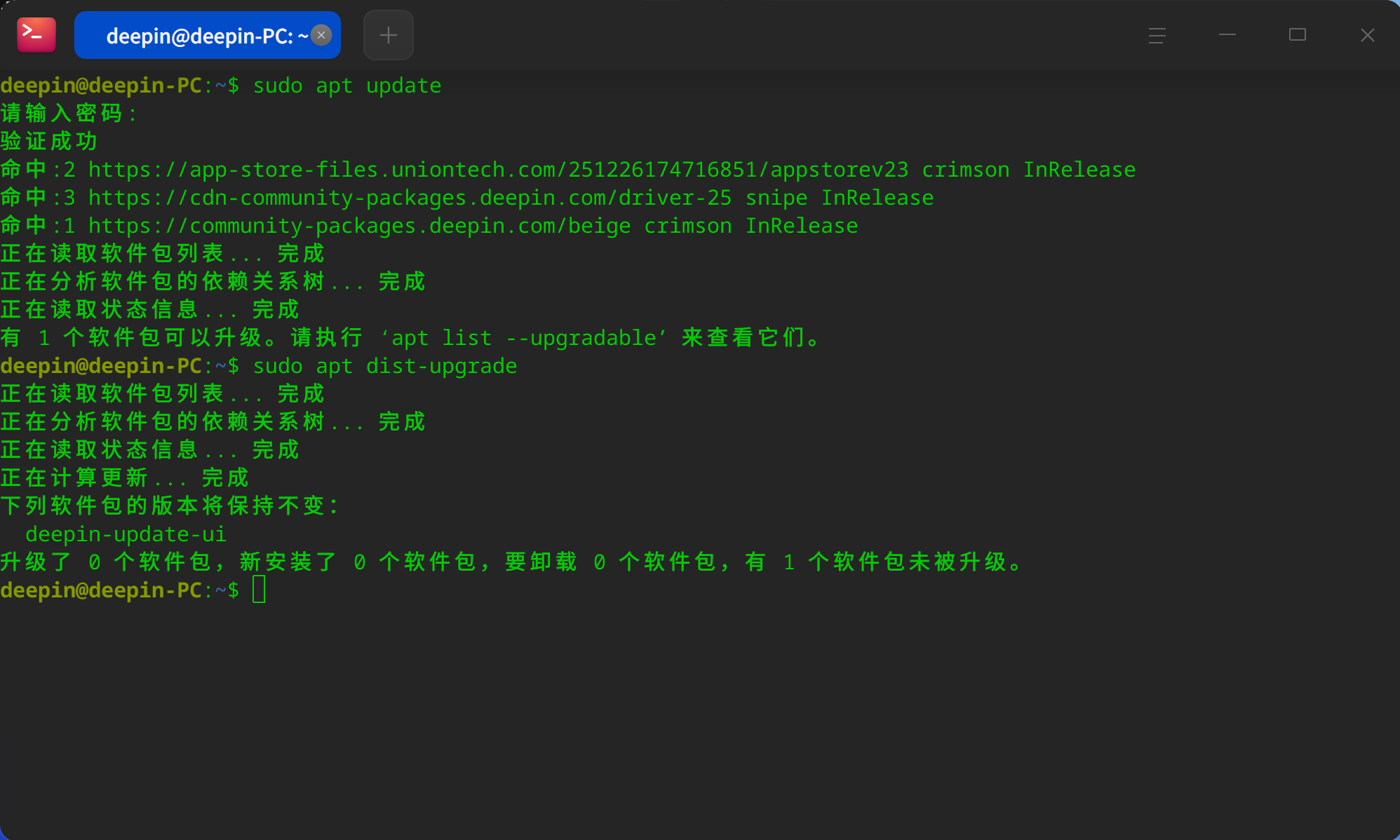Viewport: 1400px width, 840px height.
Task: Open the cdn-community-packages.deepin.com driver-25 URL
Action: pos(410,198)
